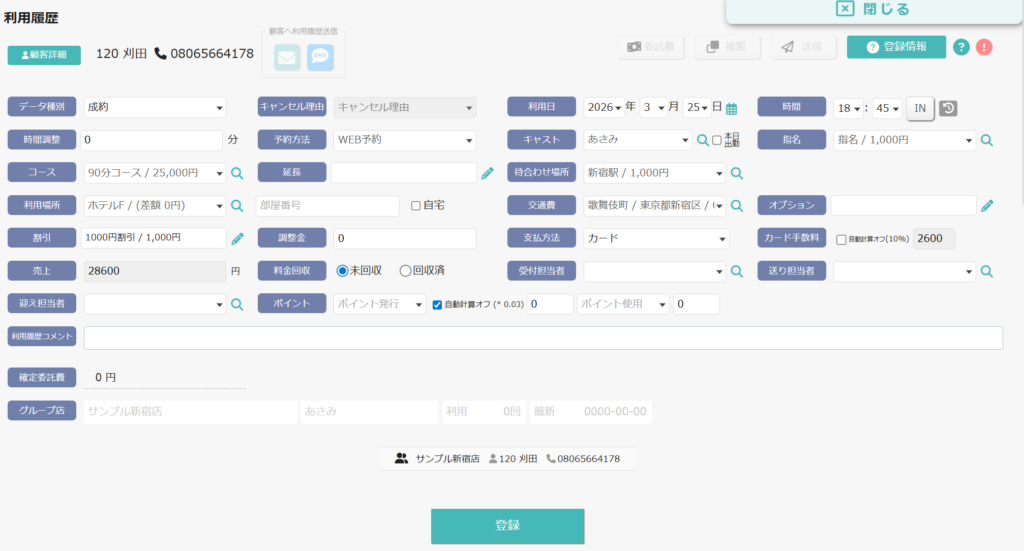1024x551 pixels.
Task: Click the search icon next to コース
Action: (237, 173)
